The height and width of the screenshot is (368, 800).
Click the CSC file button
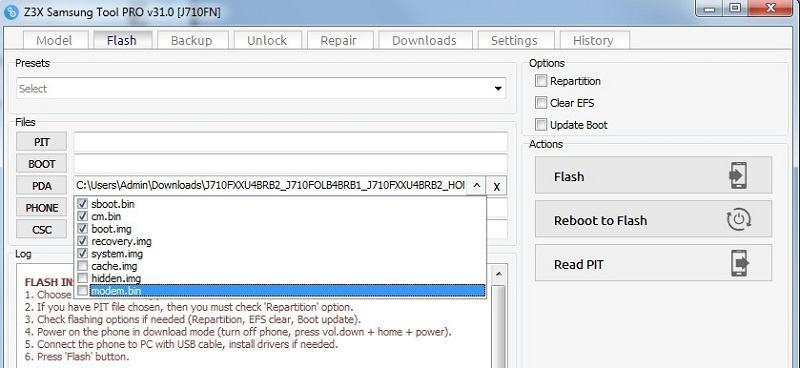click(42, 230)
